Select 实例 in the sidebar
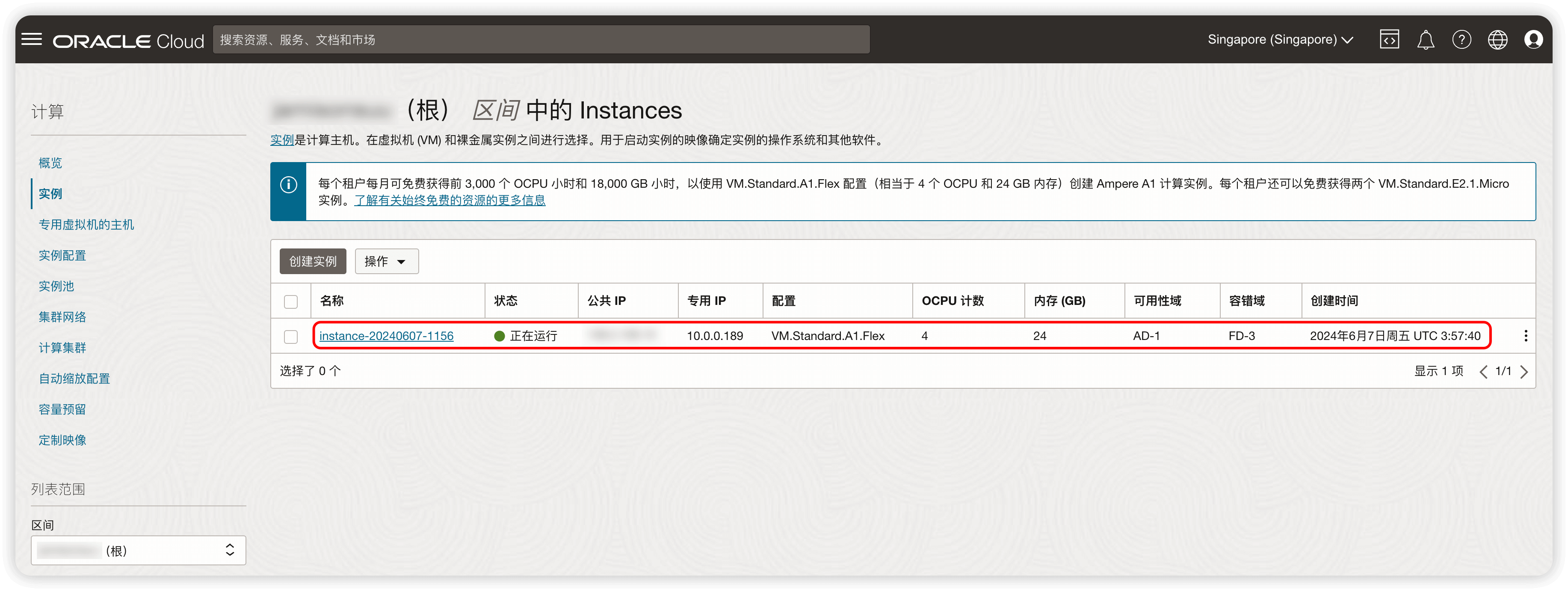Image resolution: width=1568 pixels, height=591 pixels. (x=50, y=194)
